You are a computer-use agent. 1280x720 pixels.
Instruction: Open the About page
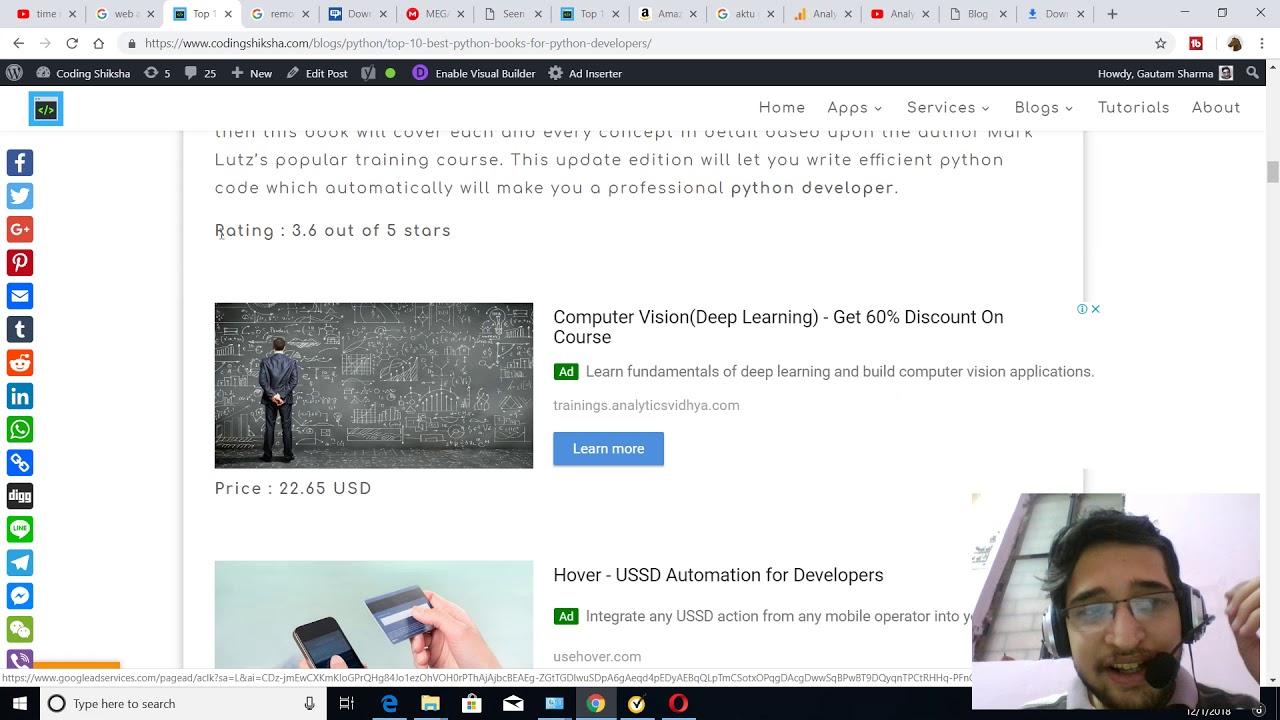[x=1215, y=108]
